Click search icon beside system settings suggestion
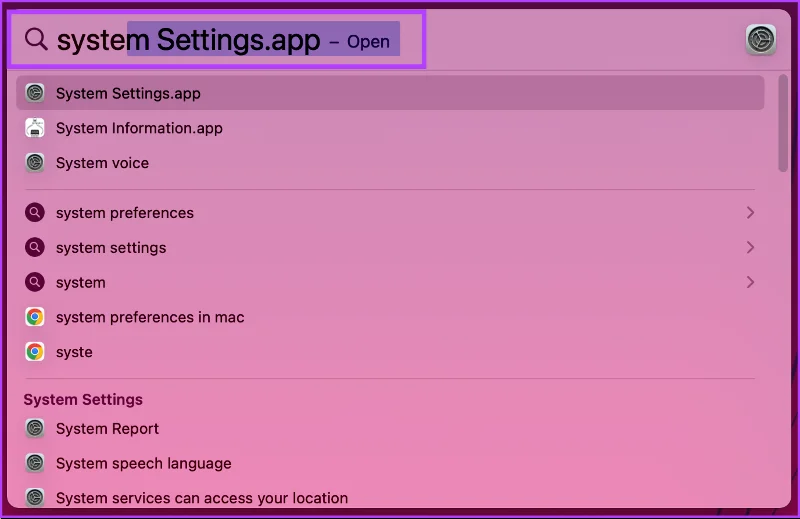 tap(35, 247)
